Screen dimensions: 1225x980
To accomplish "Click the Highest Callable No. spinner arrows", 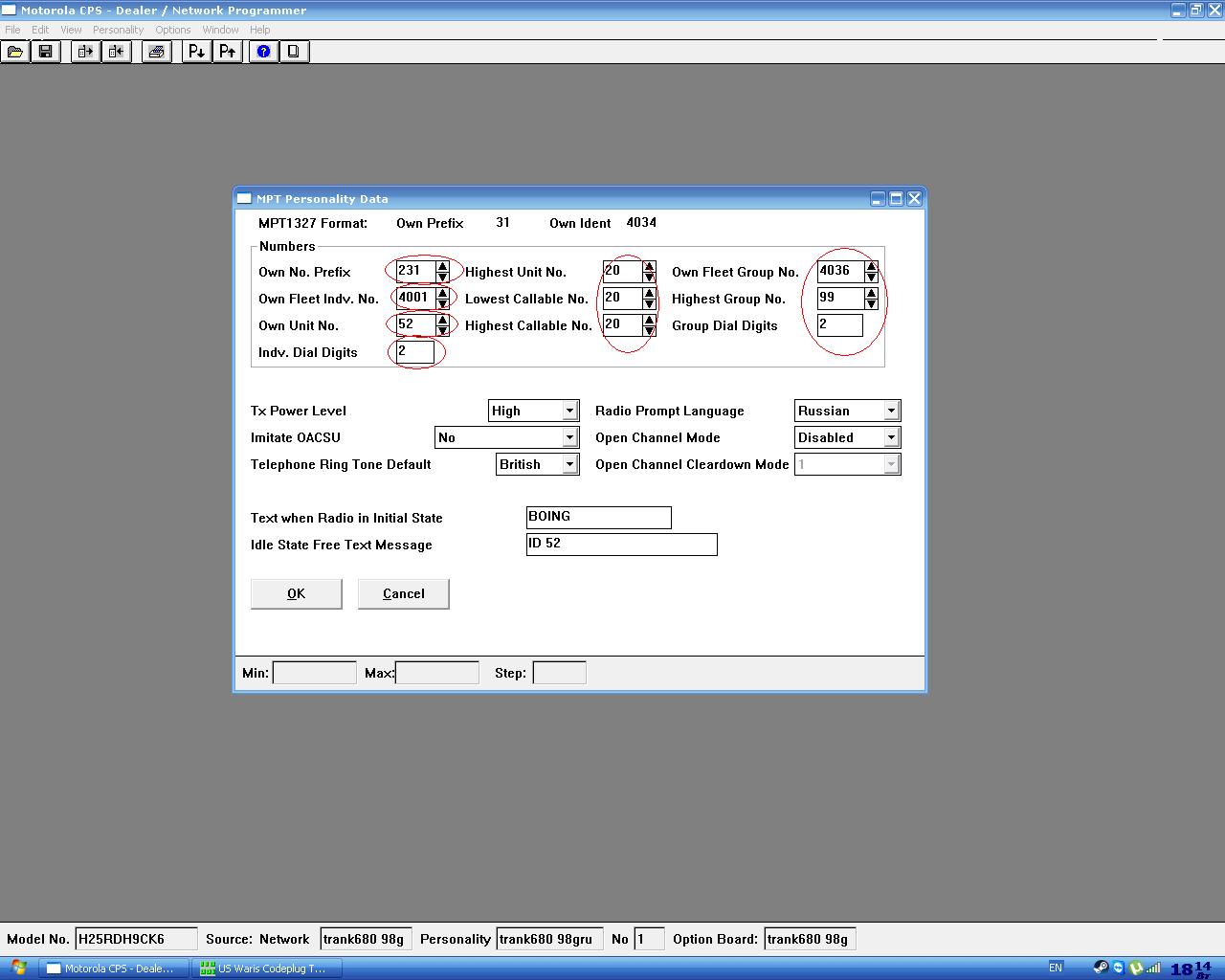I will (x=649, y=325).
